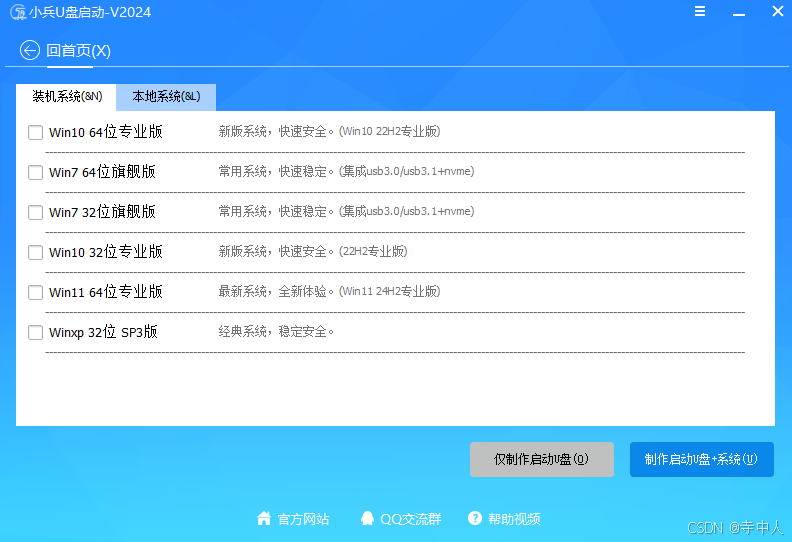Viewport: 792px width, 542px height.
Task: Click the 仅制作启动U盘 button
Action: pos(541,459)
